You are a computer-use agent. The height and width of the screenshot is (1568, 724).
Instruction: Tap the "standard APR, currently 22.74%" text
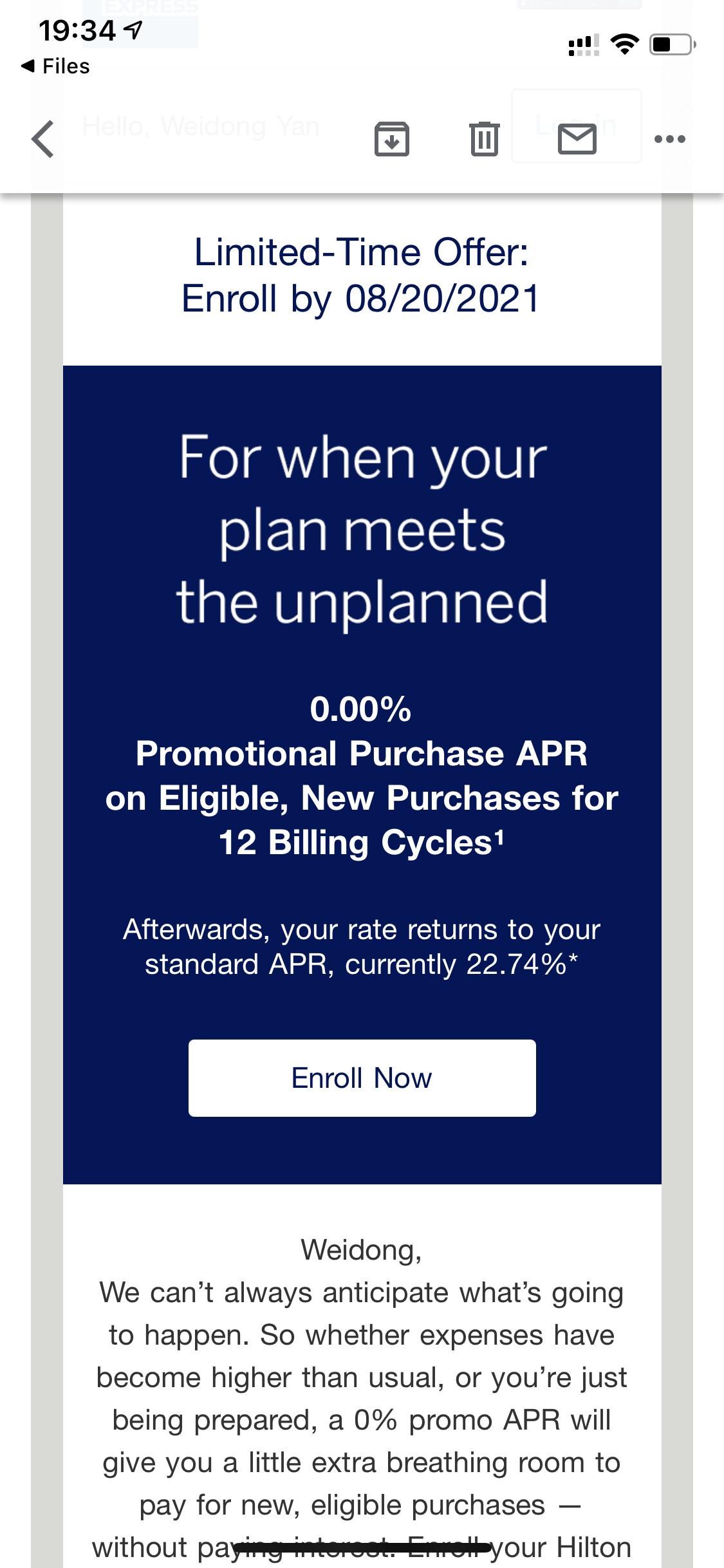click(361, 964)
